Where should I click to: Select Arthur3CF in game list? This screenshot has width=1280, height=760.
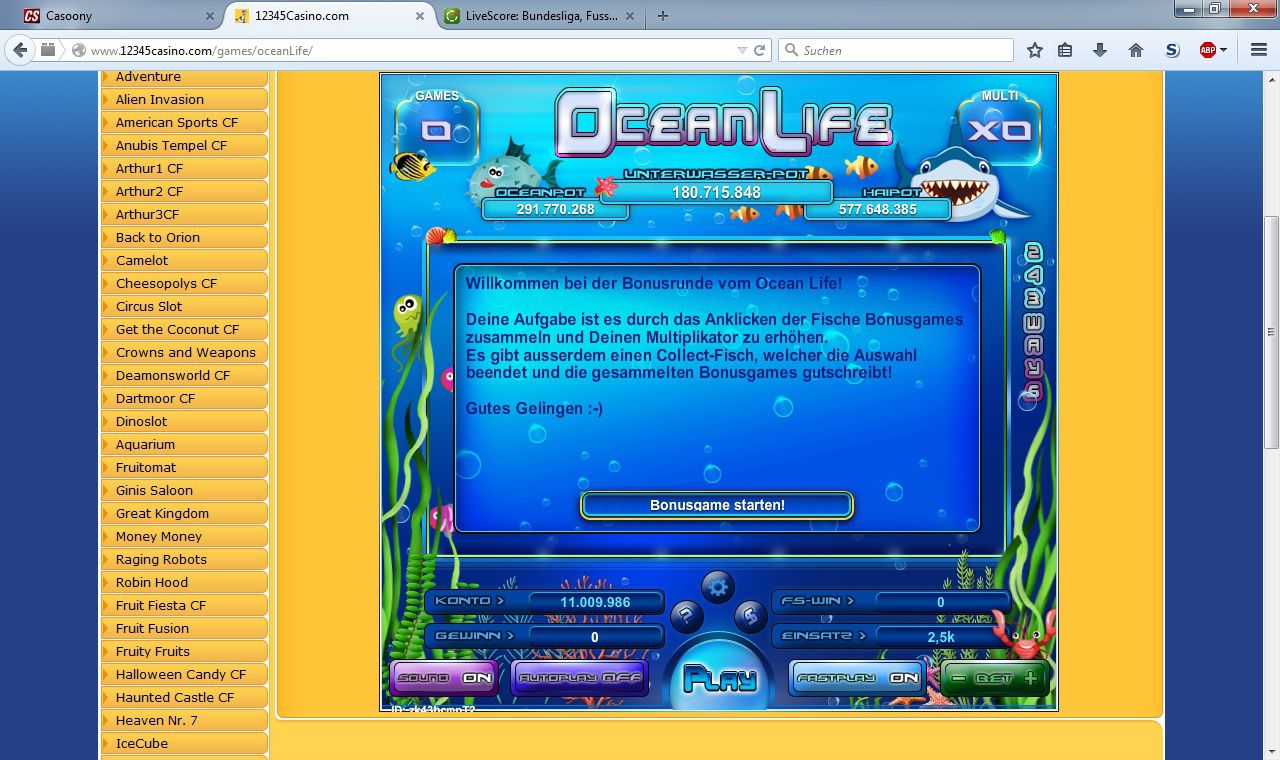click(185, 214)
